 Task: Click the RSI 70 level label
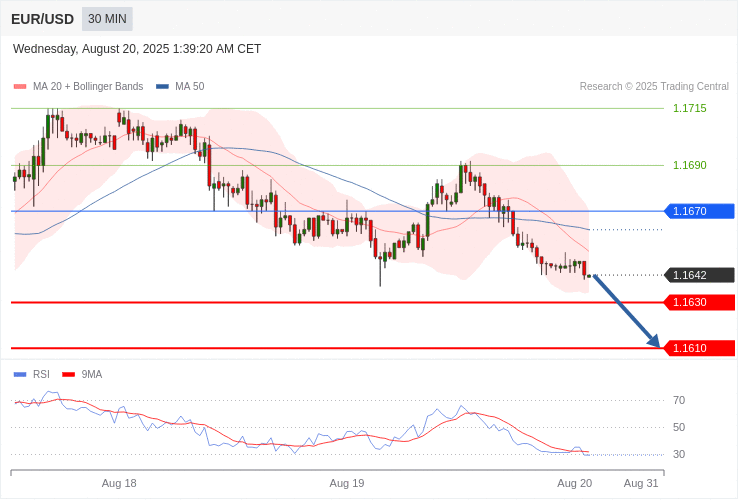679,401
